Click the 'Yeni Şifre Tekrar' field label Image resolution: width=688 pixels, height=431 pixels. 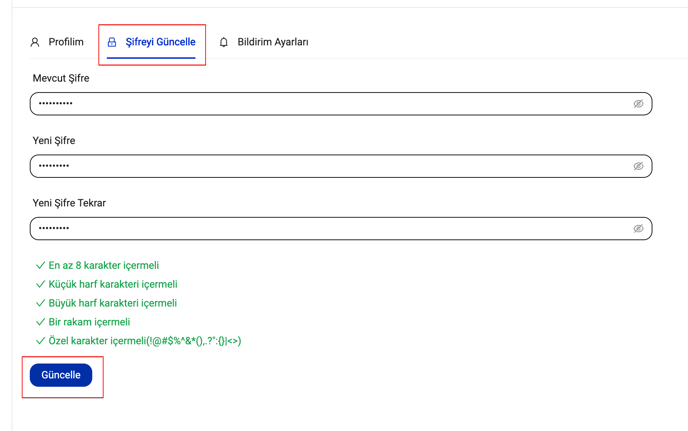coord(69,203)
